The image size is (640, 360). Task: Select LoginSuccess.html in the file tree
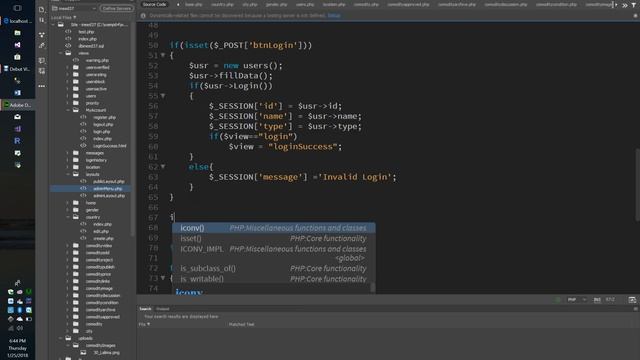pyautogui.click(x=109, y=146)
